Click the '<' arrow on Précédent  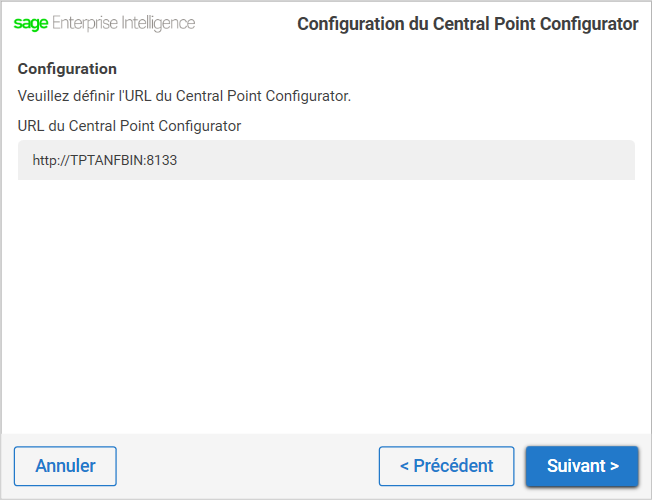coord(404,466)
